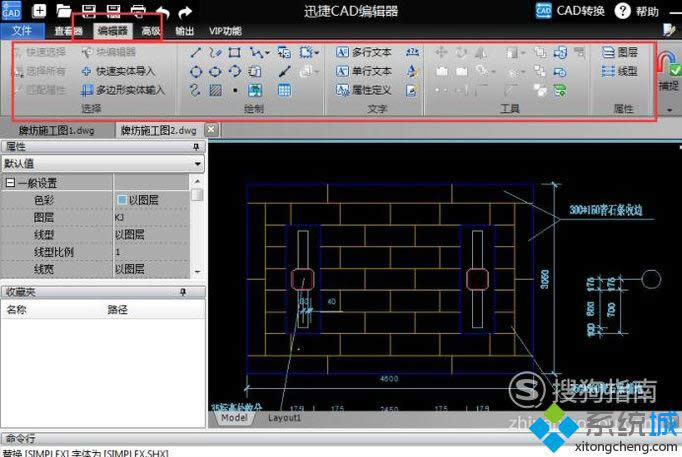The width and height of the screenshot is (682, 457).
Task: Click the 图层 value KJ field
Action: click(x=152, y=217)
